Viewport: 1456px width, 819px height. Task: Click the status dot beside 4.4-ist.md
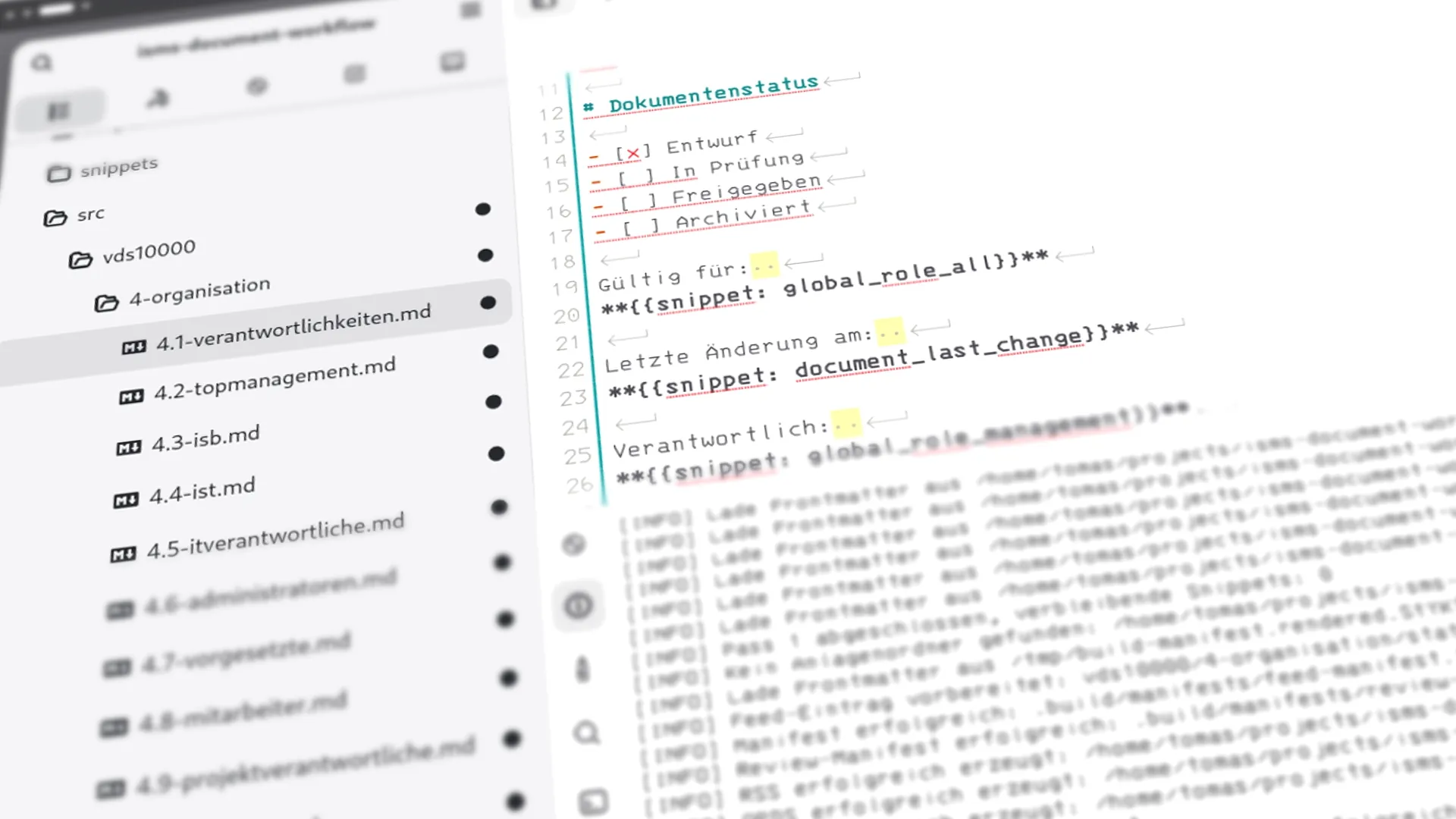click(x=496, y=453)
